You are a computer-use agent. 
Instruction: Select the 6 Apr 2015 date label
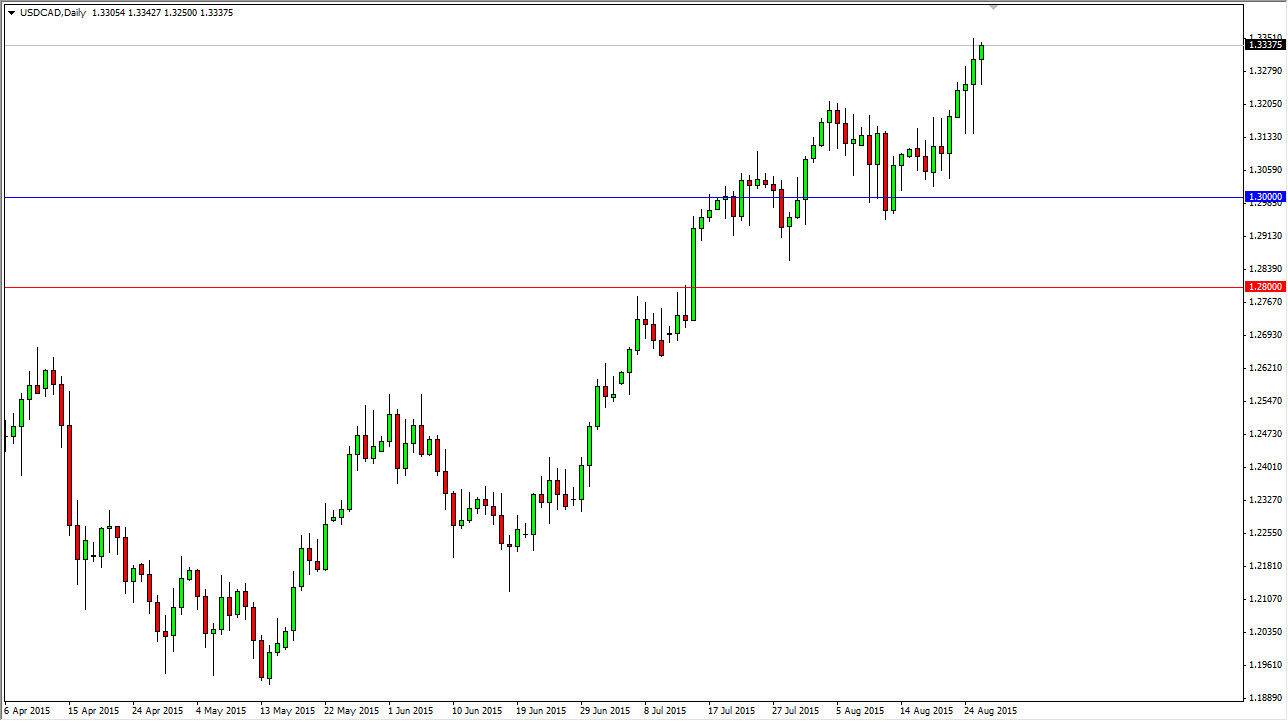(x=28, y=710)
